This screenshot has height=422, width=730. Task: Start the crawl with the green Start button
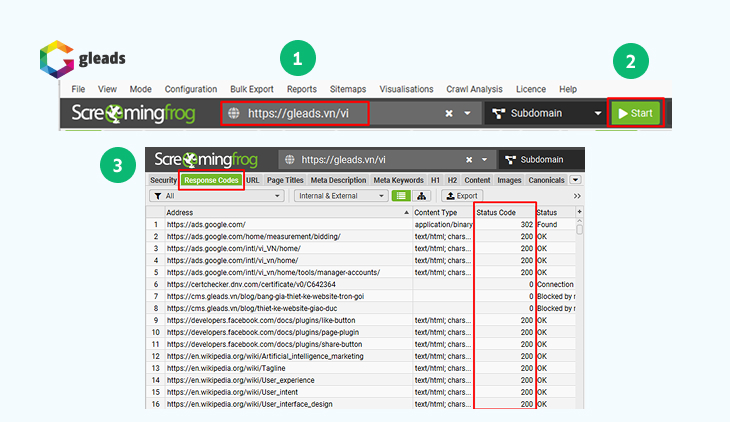635,113
